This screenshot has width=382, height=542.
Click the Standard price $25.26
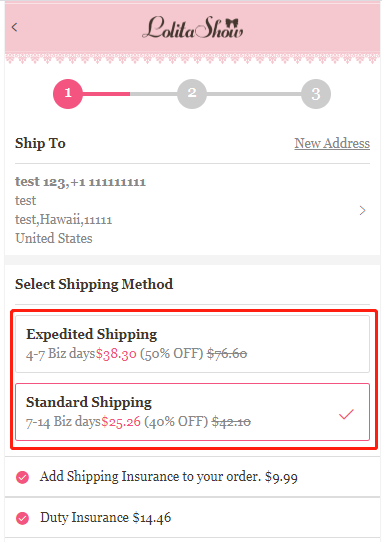click(x=121, y=421)
